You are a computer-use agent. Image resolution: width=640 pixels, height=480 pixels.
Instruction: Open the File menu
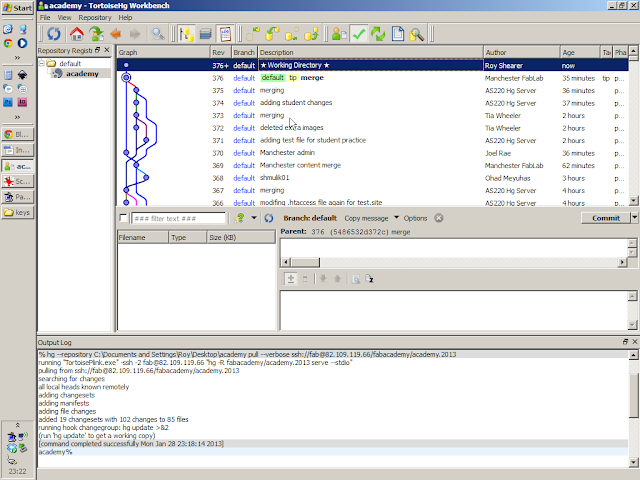click(45, 18)
